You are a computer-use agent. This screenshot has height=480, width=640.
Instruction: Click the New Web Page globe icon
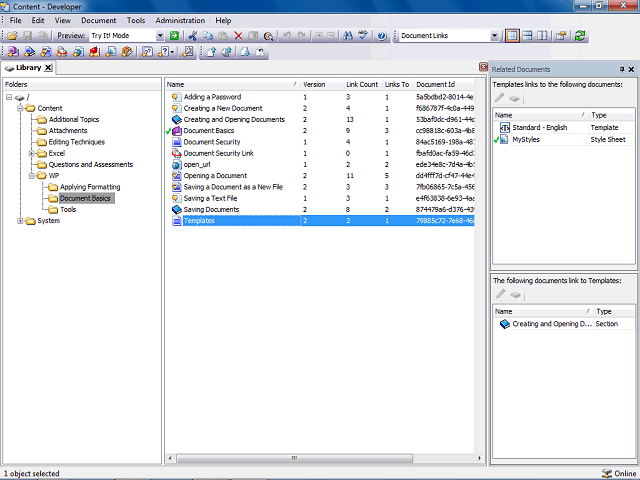(x=78, y=52)
